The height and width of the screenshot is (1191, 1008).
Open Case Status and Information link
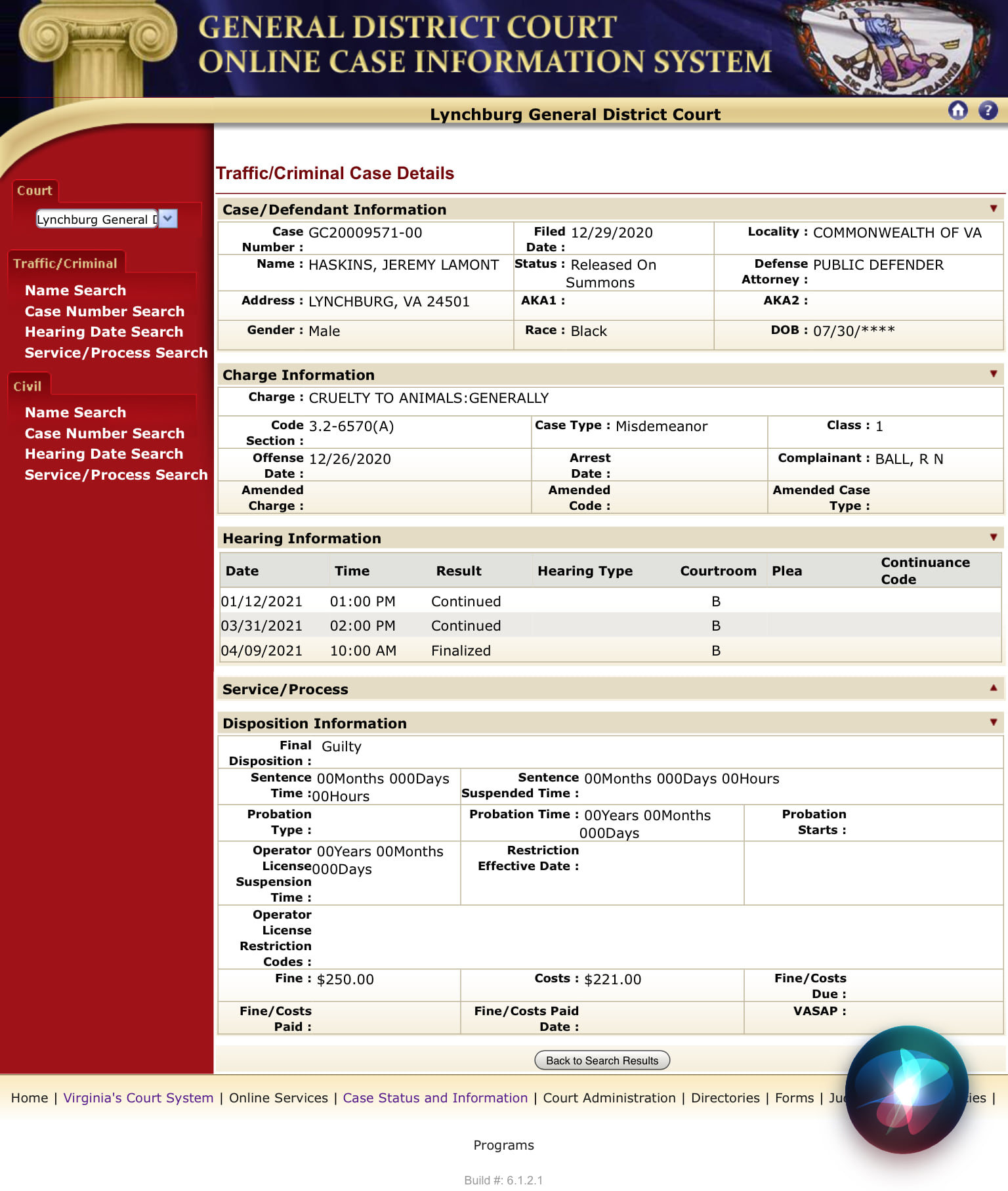pos(435,1098)
